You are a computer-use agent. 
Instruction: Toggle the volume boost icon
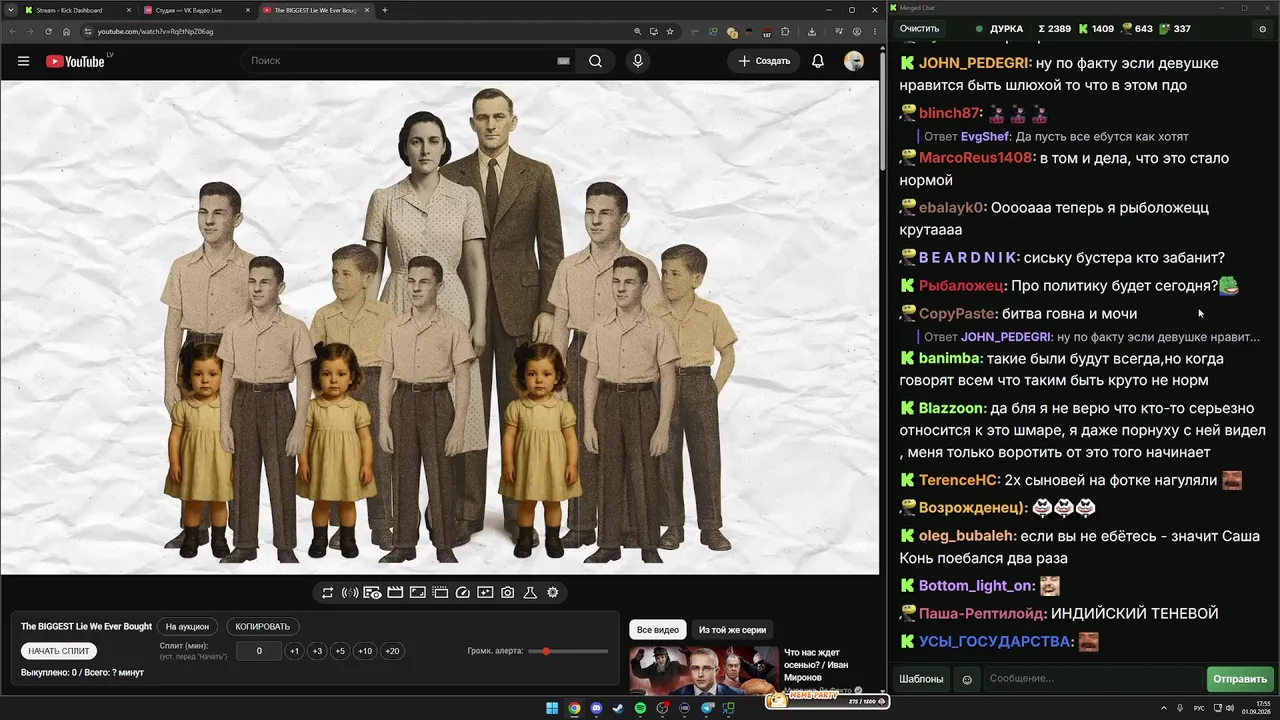click(350, 593)
